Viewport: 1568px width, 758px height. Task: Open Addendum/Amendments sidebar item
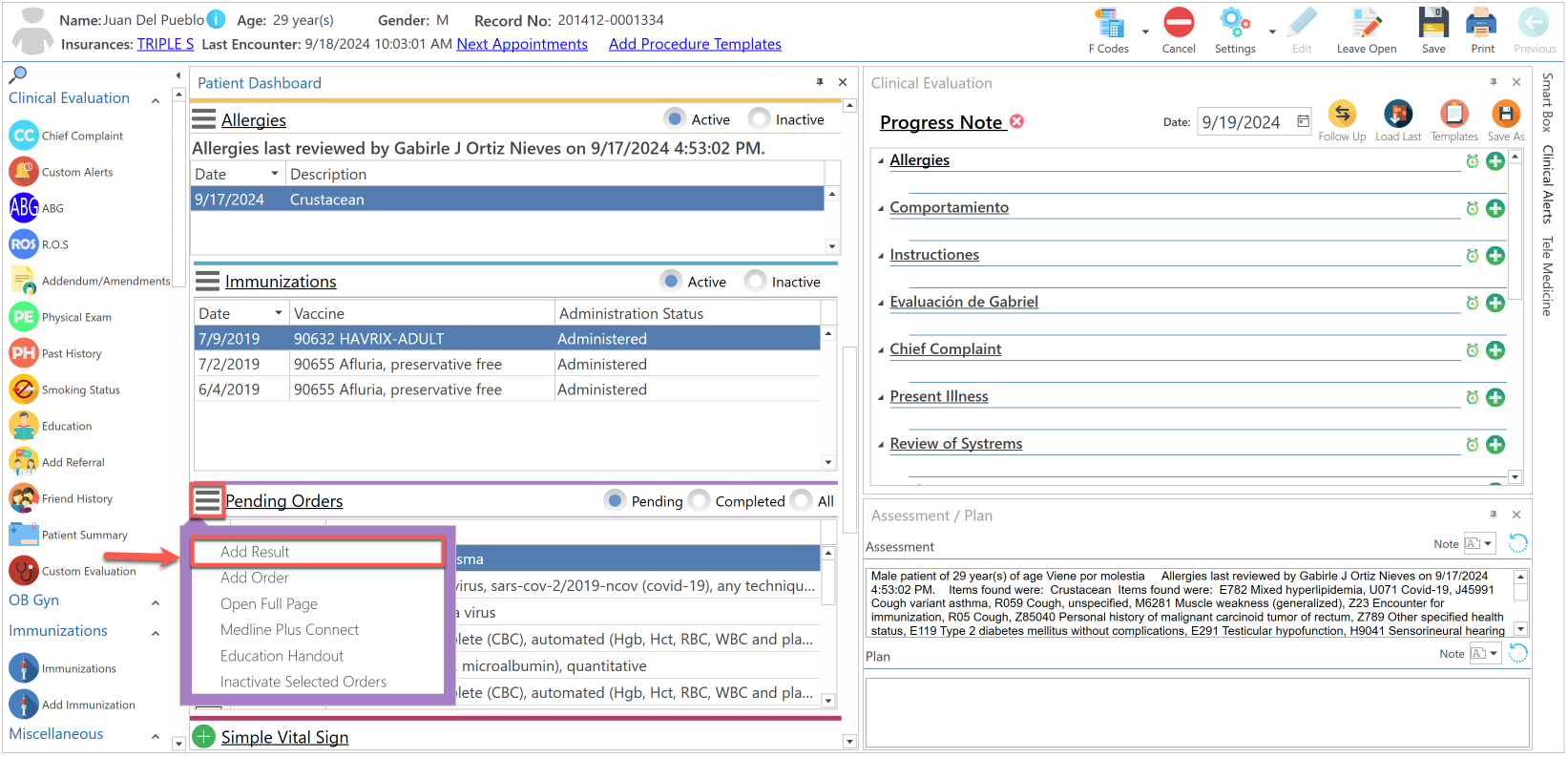[90, 281]
